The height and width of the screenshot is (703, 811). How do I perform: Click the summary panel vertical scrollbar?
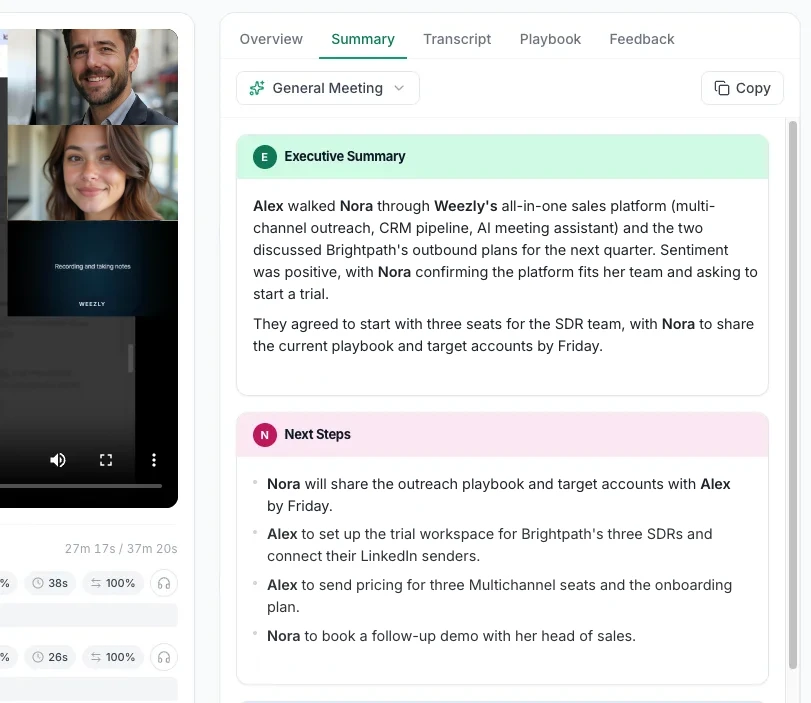pyautogui.click(x=792, y=395)
